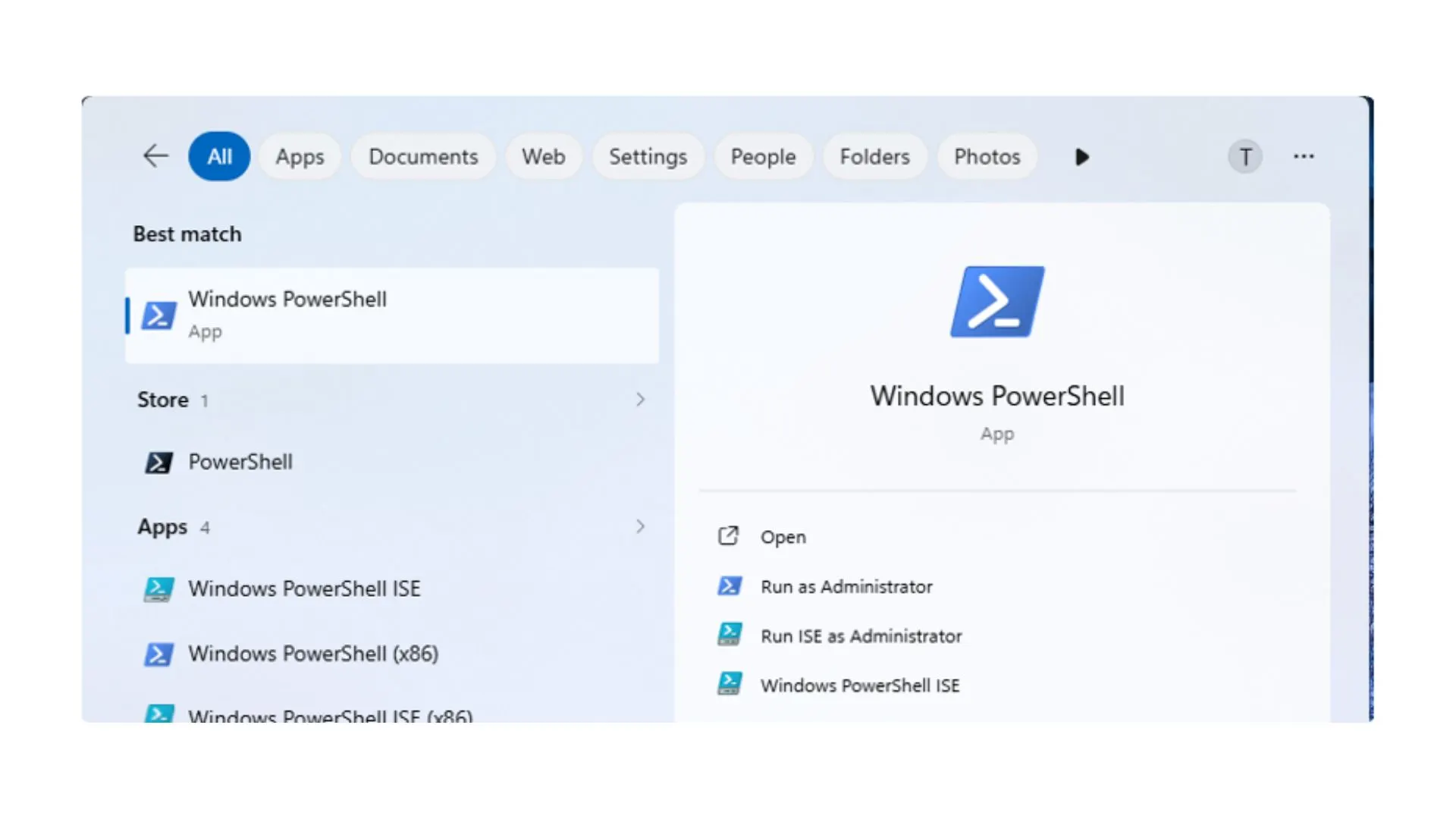The image size is (1456, 819).
Task: Open the Folders filter tab
Action: point(874,156)
